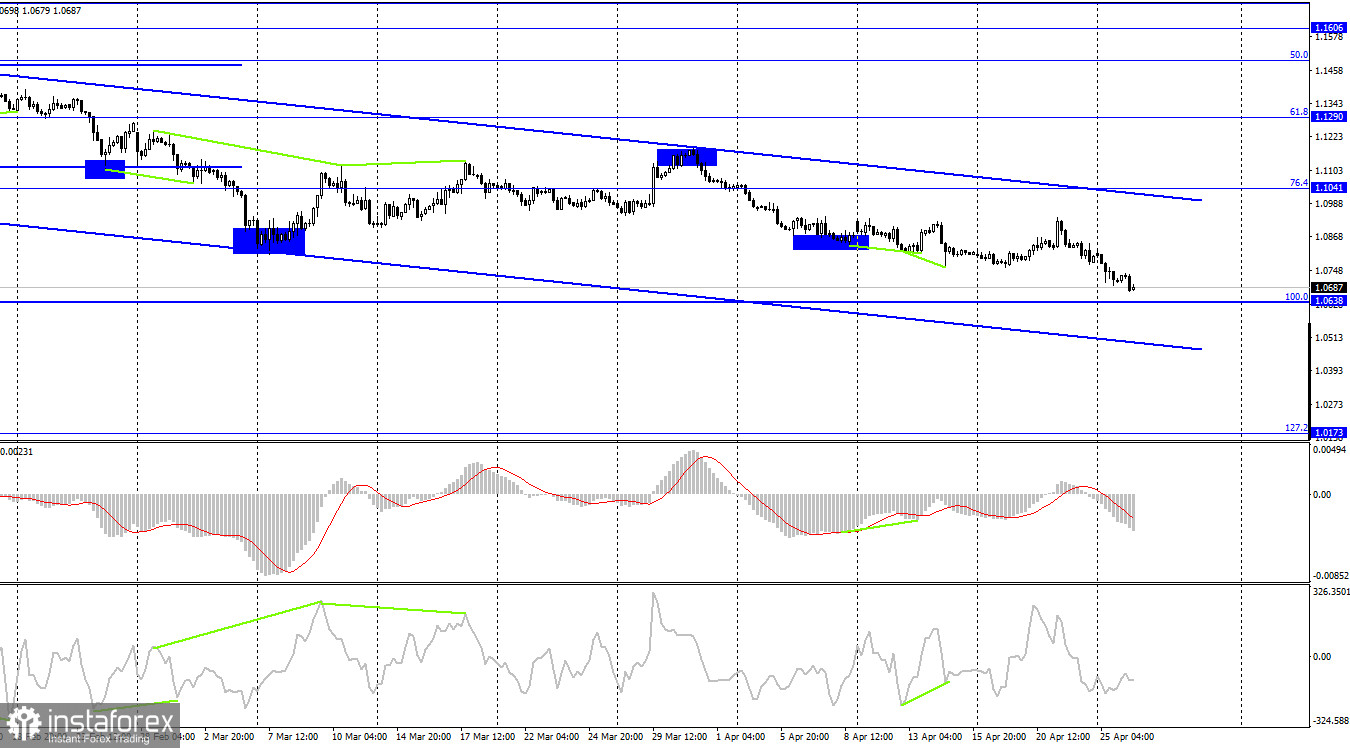
Task: Click the 15 Apr 20:00 time label
Action: (x=1000, y=737)
